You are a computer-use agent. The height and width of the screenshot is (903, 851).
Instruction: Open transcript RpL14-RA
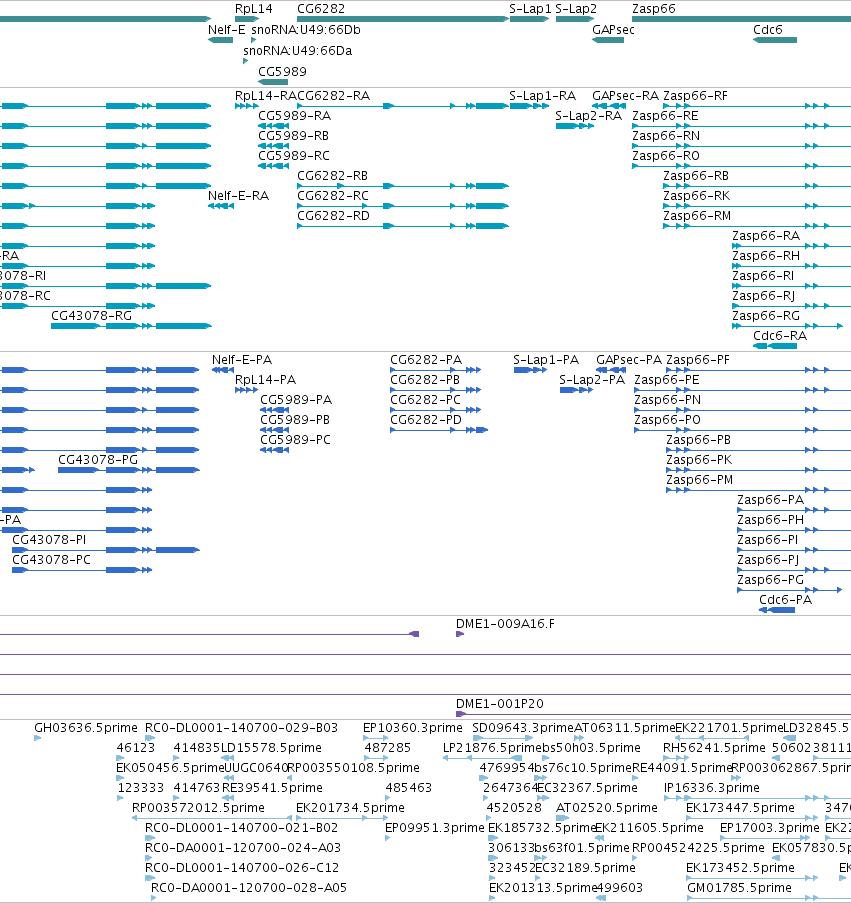coord(265,96)
